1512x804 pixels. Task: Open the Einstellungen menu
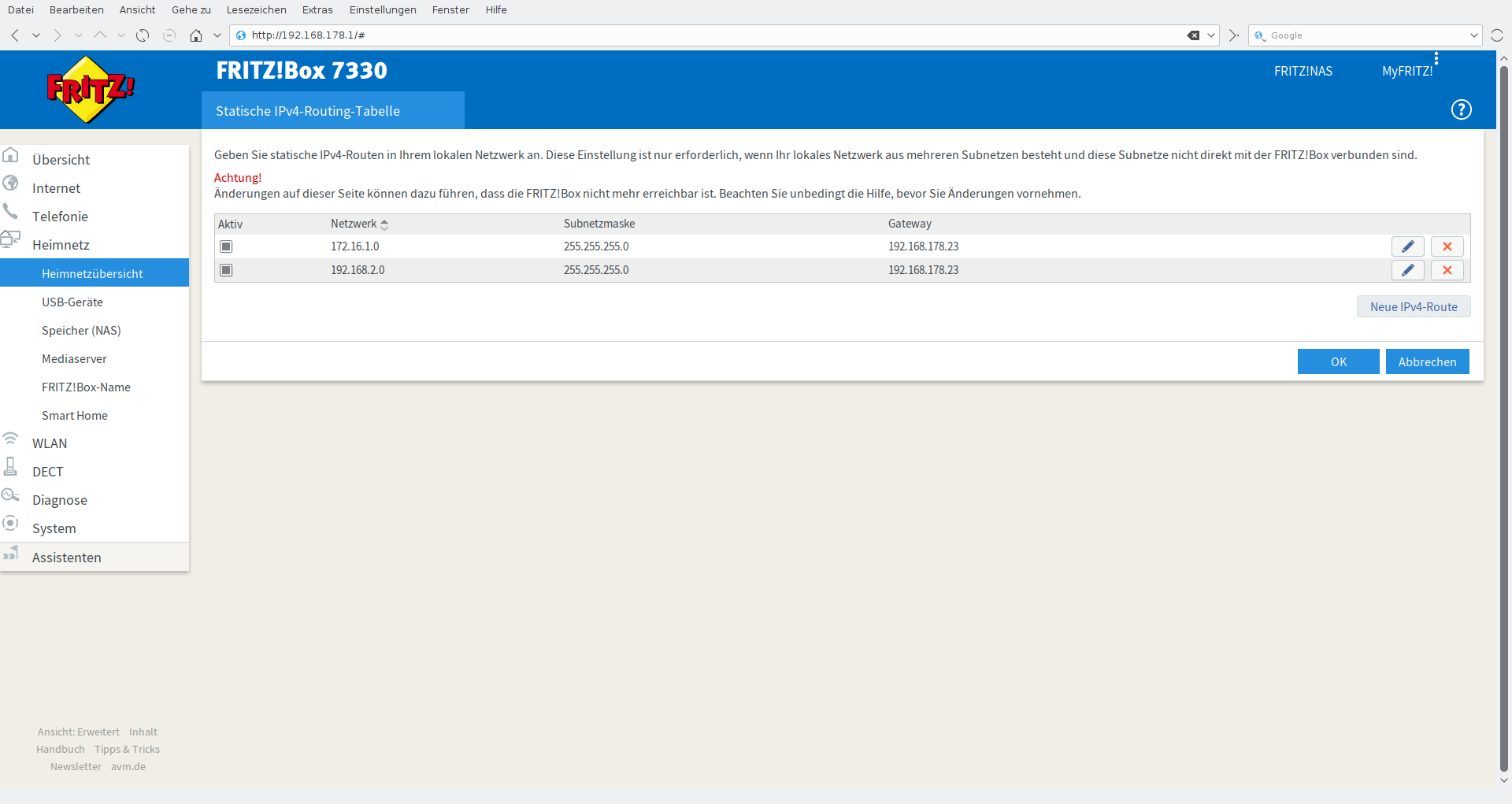click(x=383, y=9)
